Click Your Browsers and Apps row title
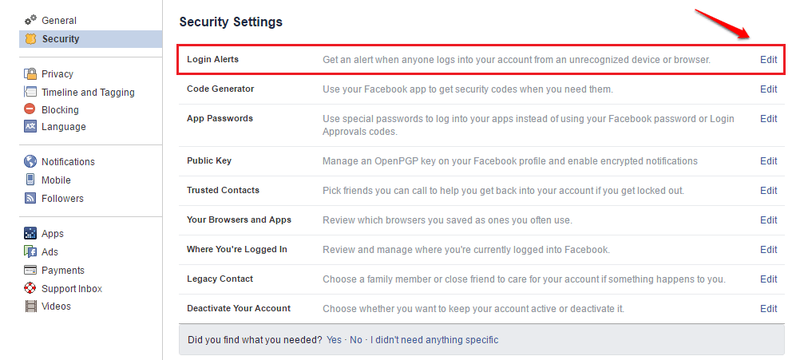This screenshot has height=360, width=800. coord(239,220)
